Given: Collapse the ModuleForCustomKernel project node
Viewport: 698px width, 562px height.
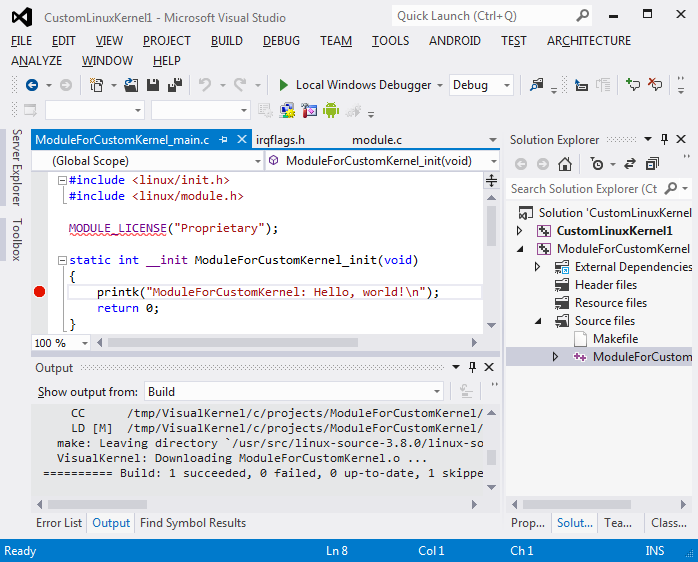Looking at the screenshot, I should point(519,249).
